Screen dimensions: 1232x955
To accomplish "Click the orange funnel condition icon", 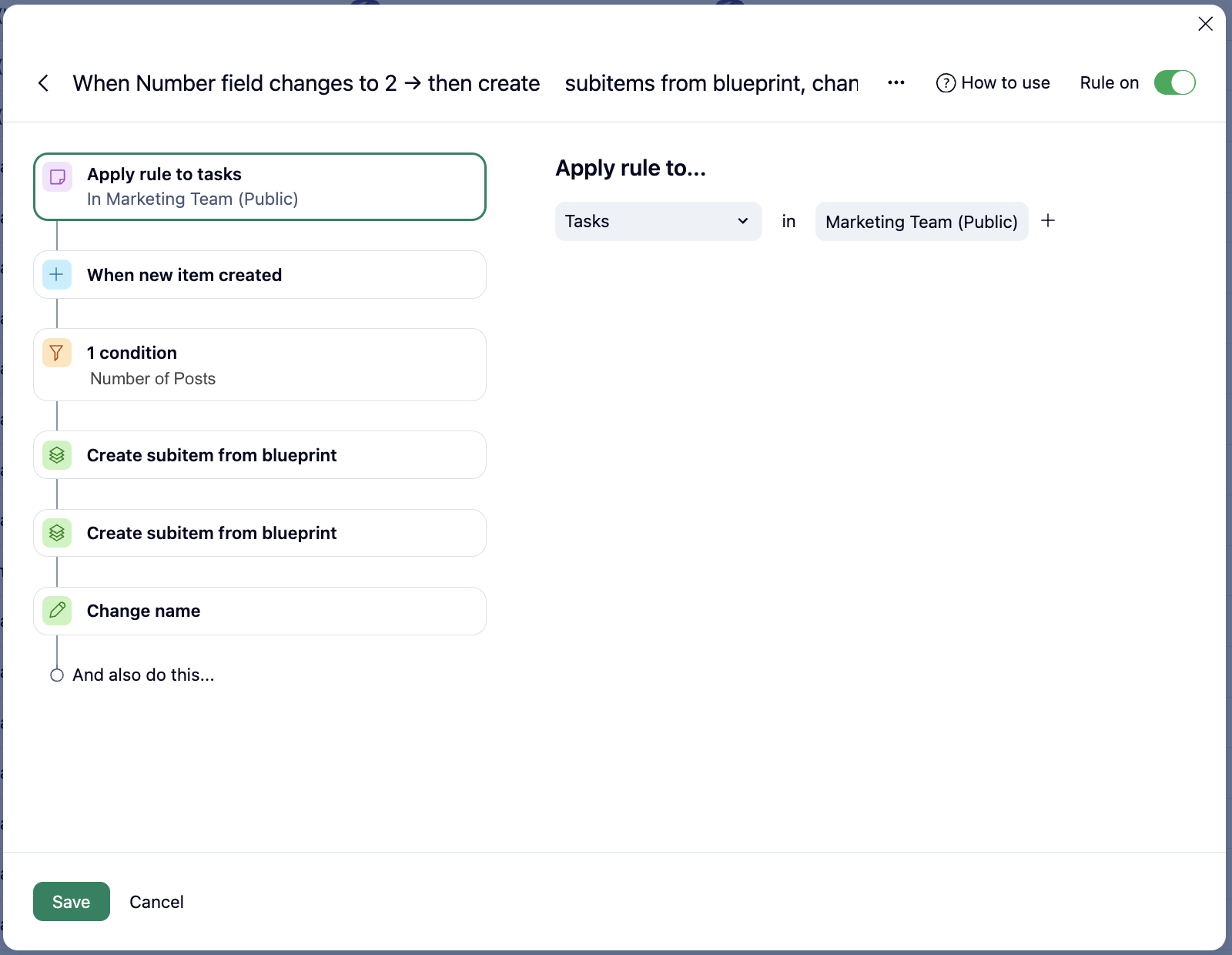I will coord(57,354).
